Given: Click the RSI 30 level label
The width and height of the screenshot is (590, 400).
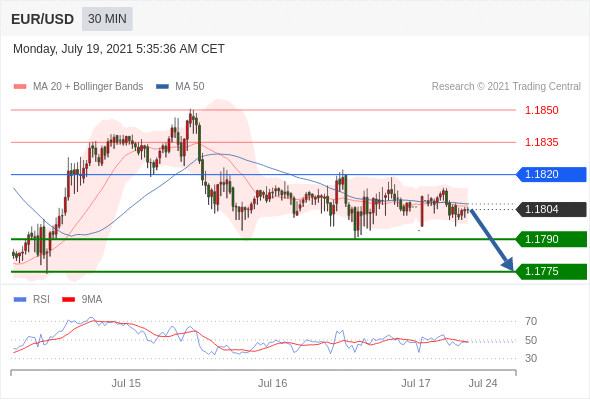Looking at the screenshot, I should point(531,358).
